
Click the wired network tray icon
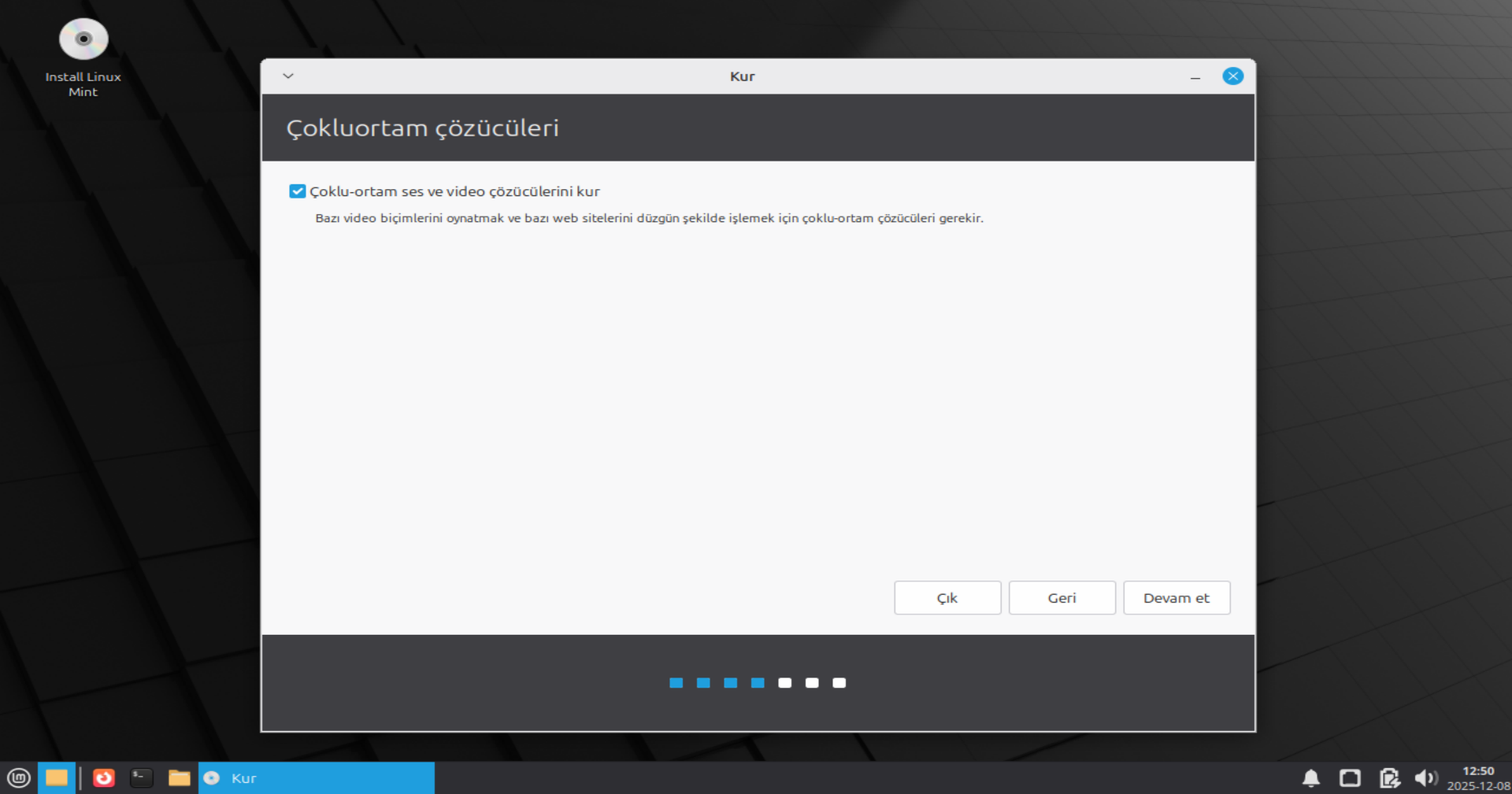tap(1350, 778)
